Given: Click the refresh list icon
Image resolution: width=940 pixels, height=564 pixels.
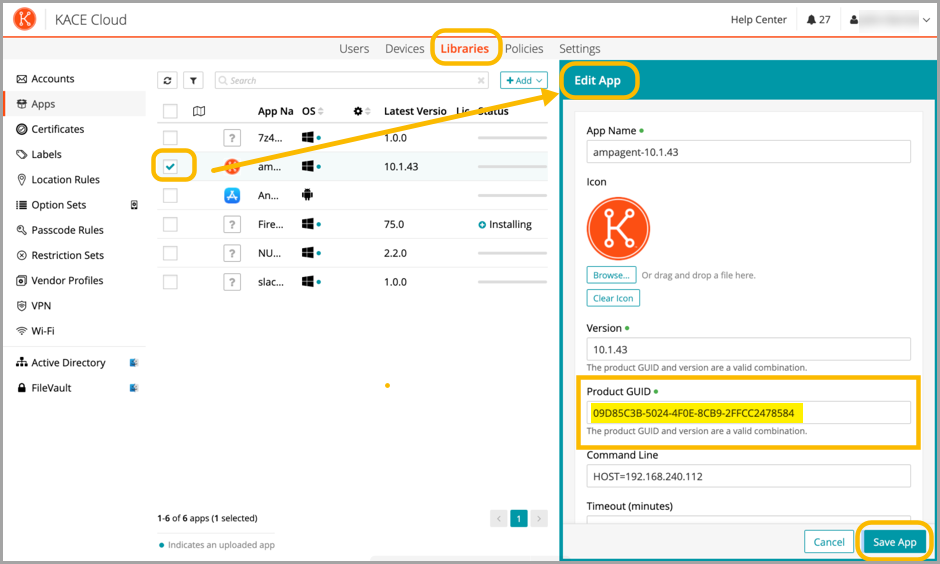Looking at the screenshot, I should 168,81.
